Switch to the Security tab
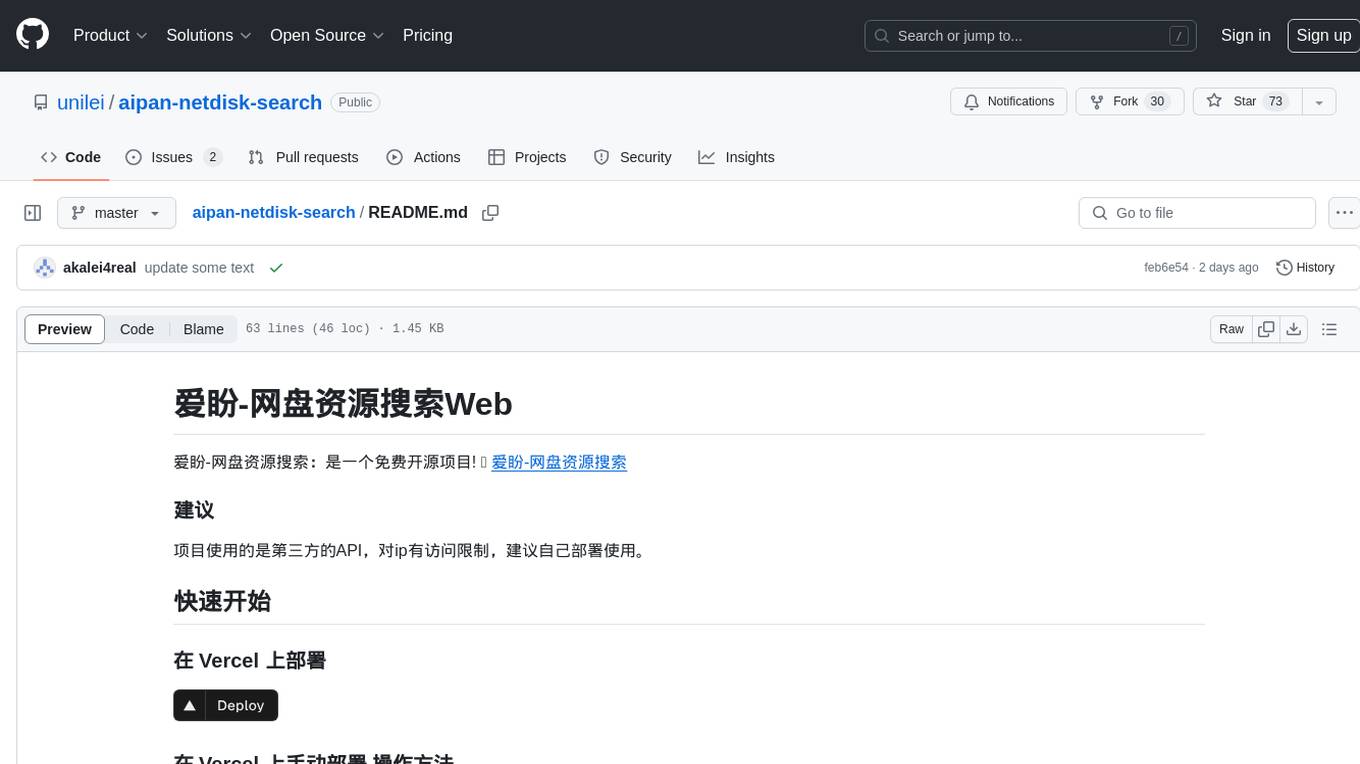This screenshot has width=1360, height=764. click(633, 157)
